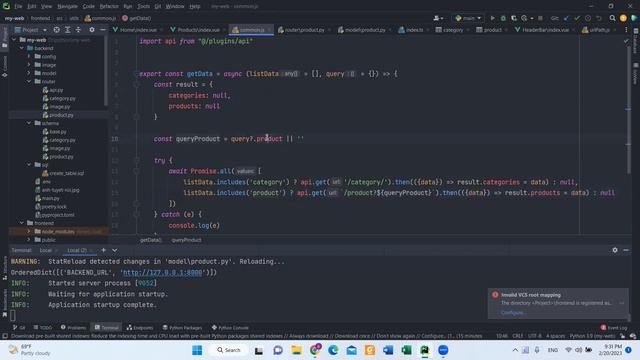Open create_table.sql file in tree

pyautogui.click(x=63, y=173)
